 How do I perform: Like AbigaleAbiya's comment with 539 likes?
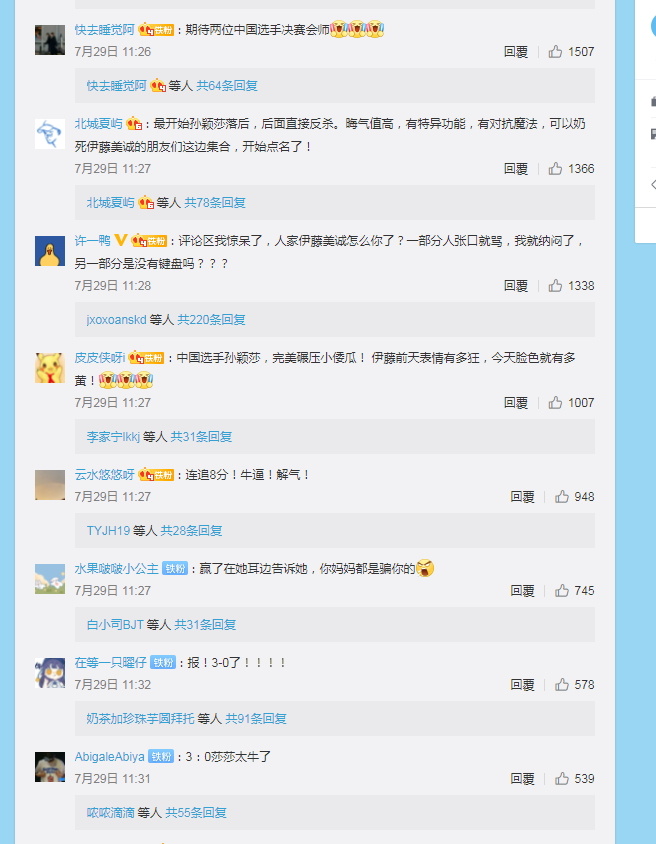click(x=562, y=778)
